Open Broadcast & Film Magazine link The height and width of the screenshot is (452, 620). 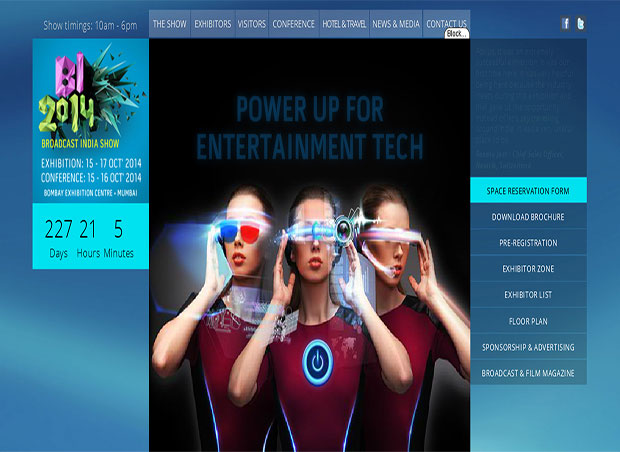pyautogui.click(x=528, y=373)
